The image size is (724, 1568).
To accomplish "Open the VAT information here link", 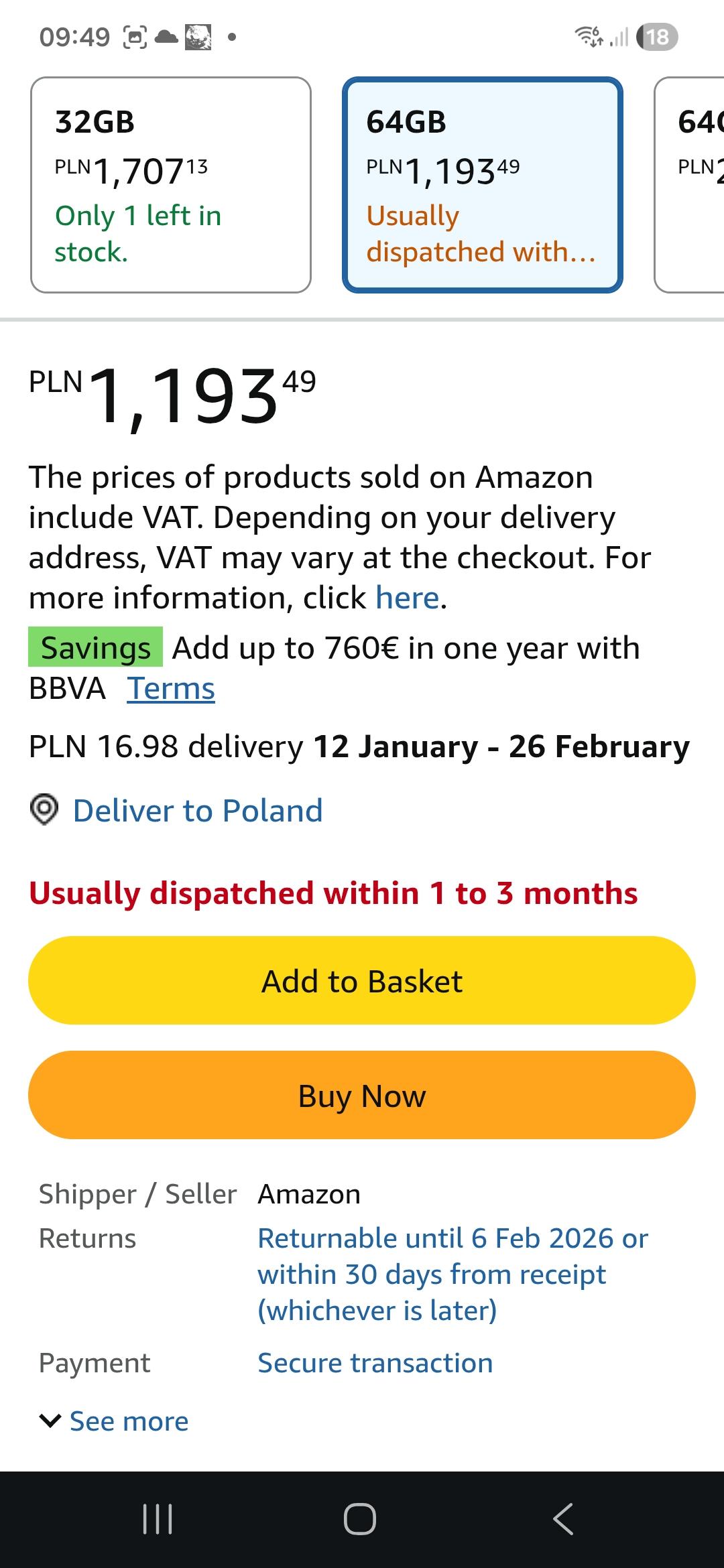I will pyautogui.click(x=408, y=598).
